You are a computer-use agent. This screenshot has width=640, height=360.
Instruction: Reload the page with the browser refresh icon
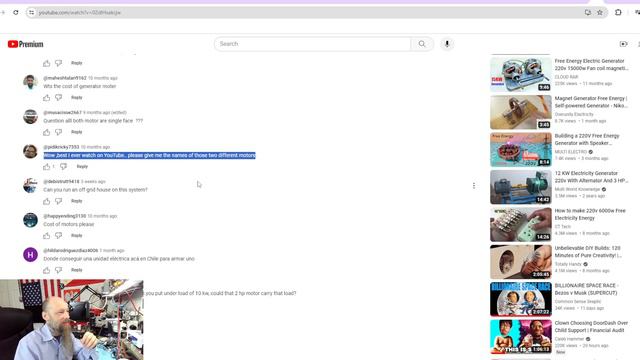pos(16,13)
